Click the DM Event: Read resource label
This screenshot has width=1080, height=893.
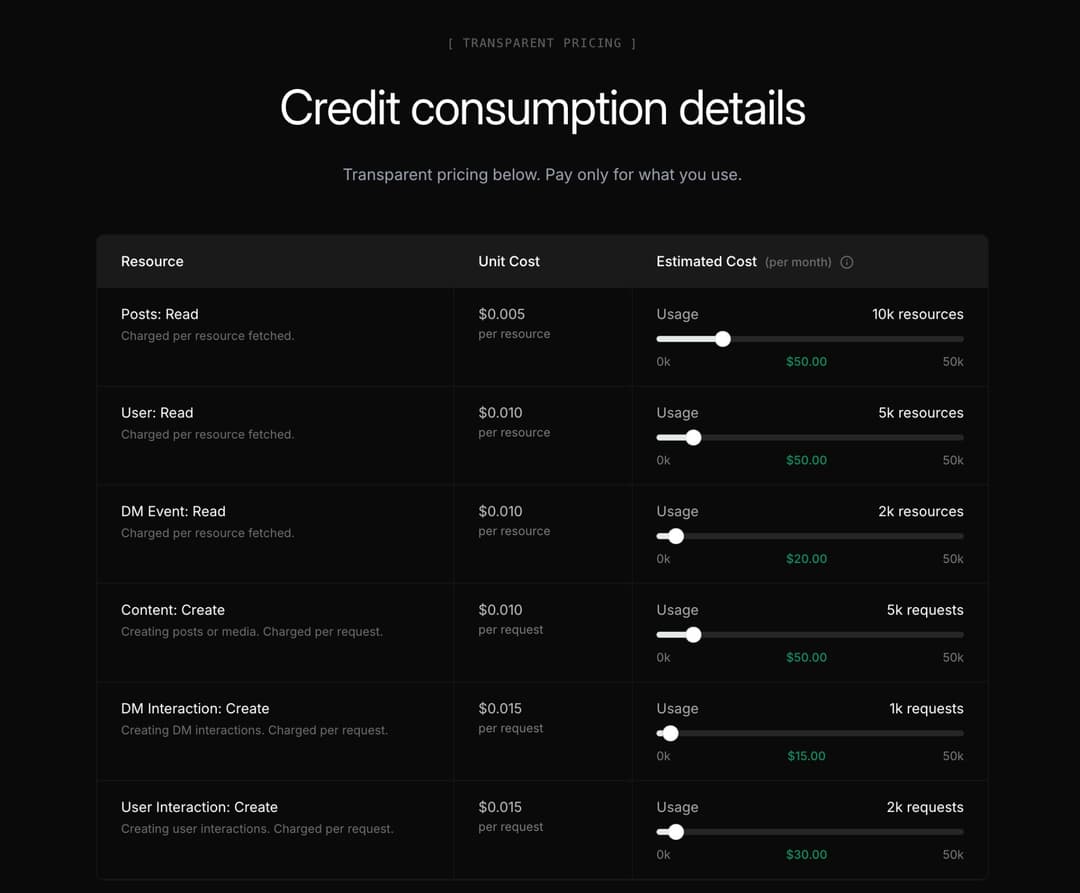[x=172, y=511]
